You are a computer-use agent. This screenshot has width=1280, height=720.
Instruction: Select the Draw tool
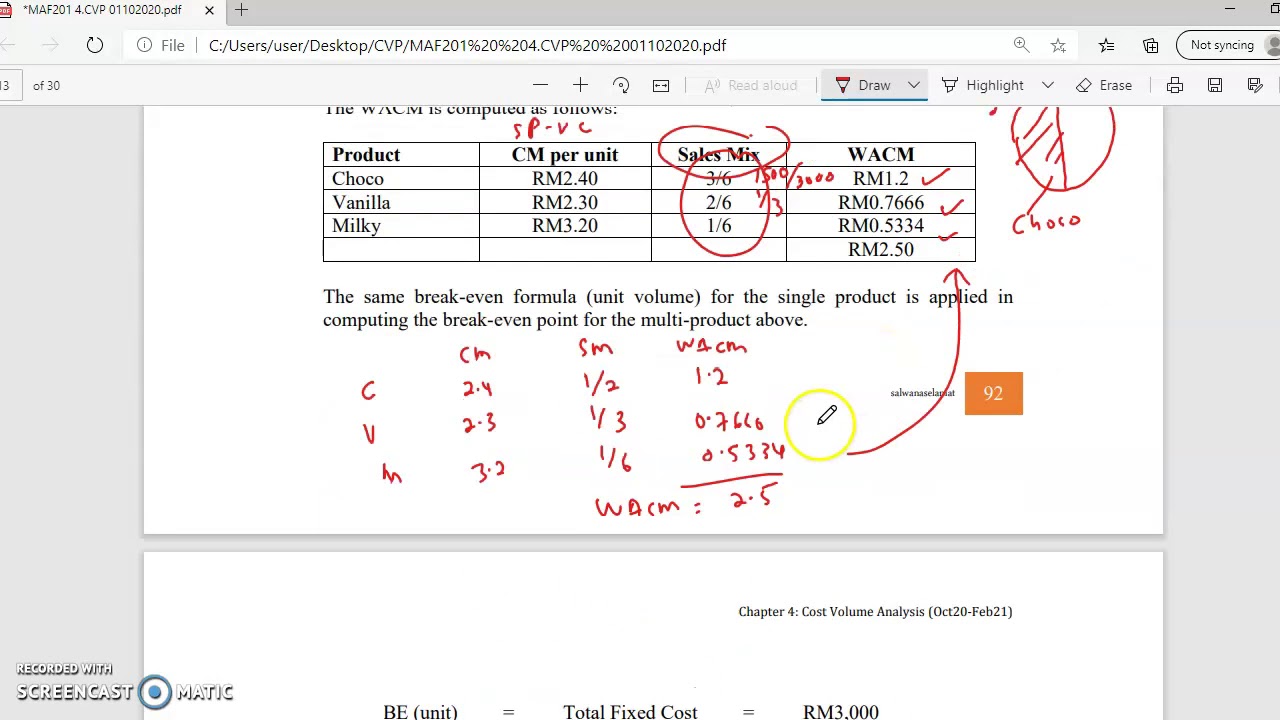(x=862, y=85)
